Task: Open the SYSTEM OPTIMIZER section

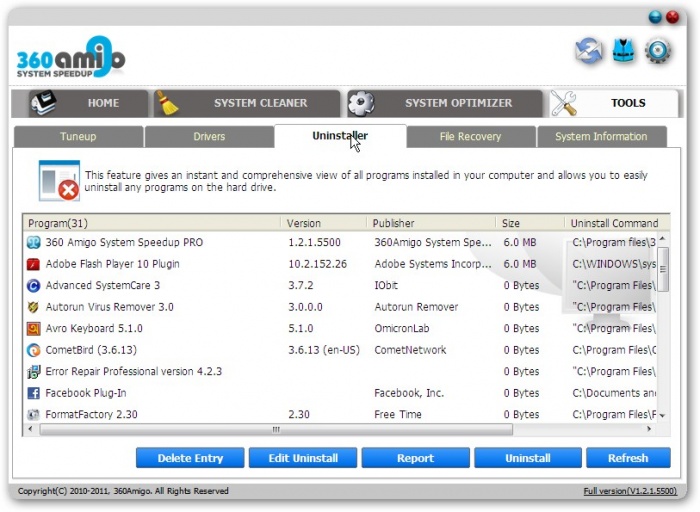Action: click(445, 103)
